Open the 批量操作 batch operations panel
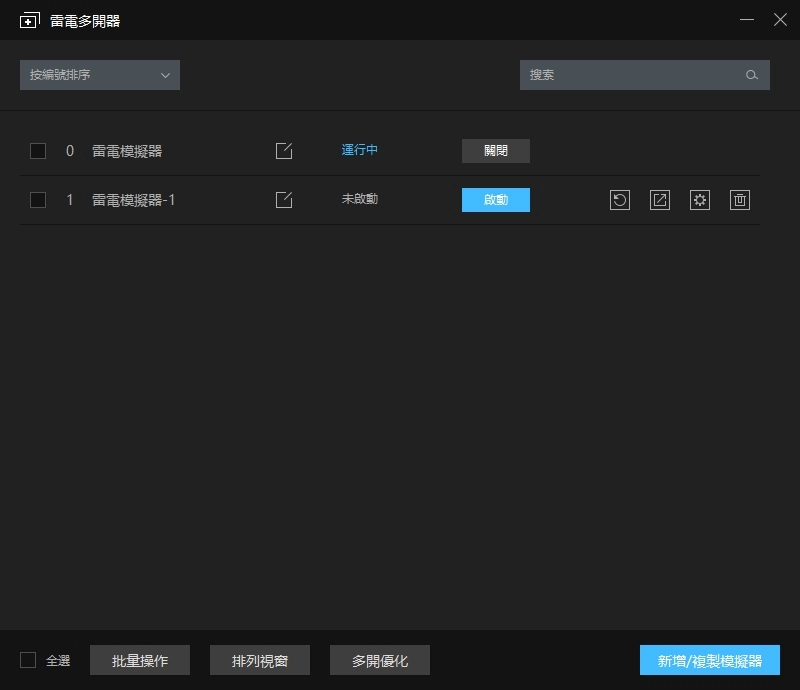 click(x=140, y=660)
